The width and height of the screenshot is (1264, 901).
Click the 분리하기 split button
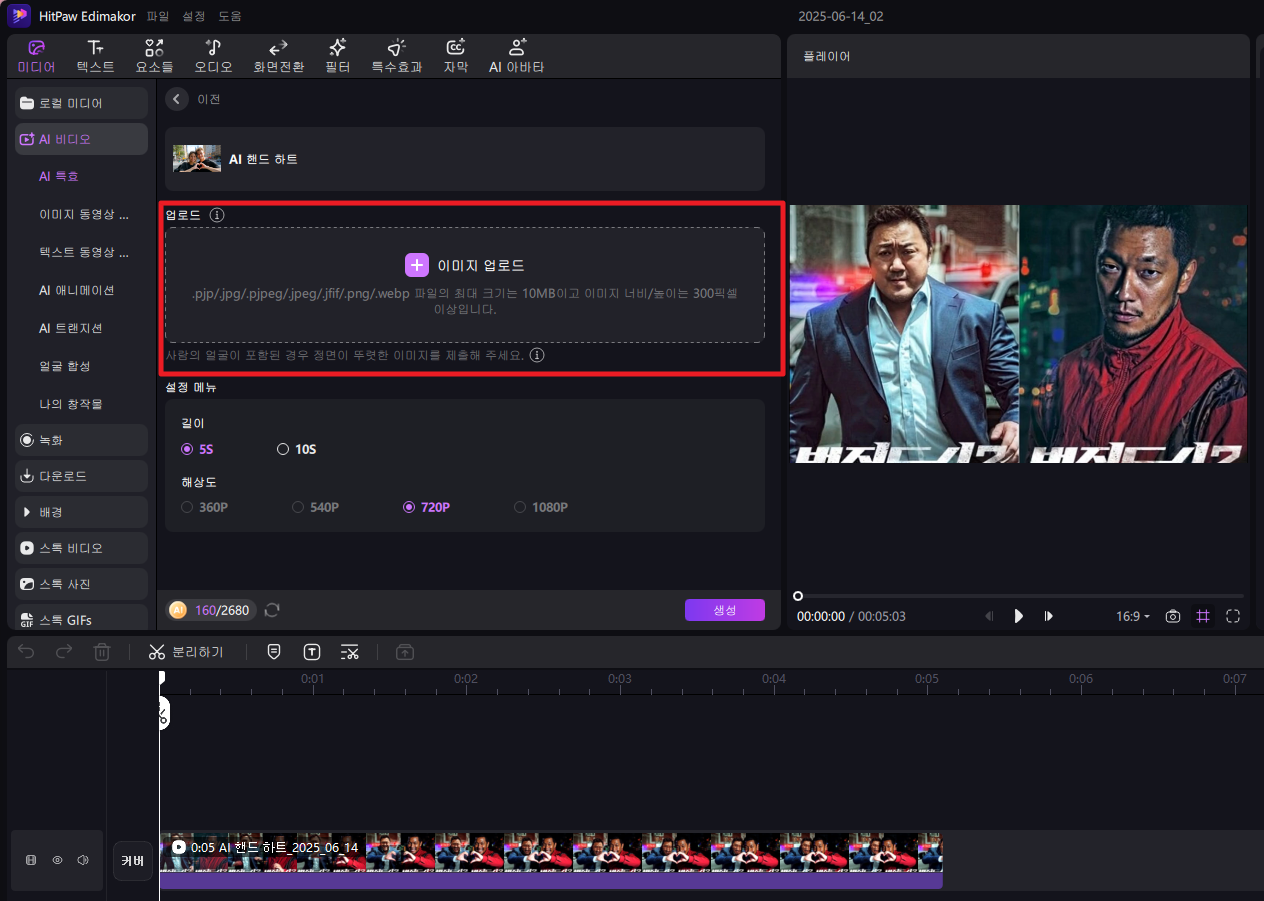pos(186,652)
